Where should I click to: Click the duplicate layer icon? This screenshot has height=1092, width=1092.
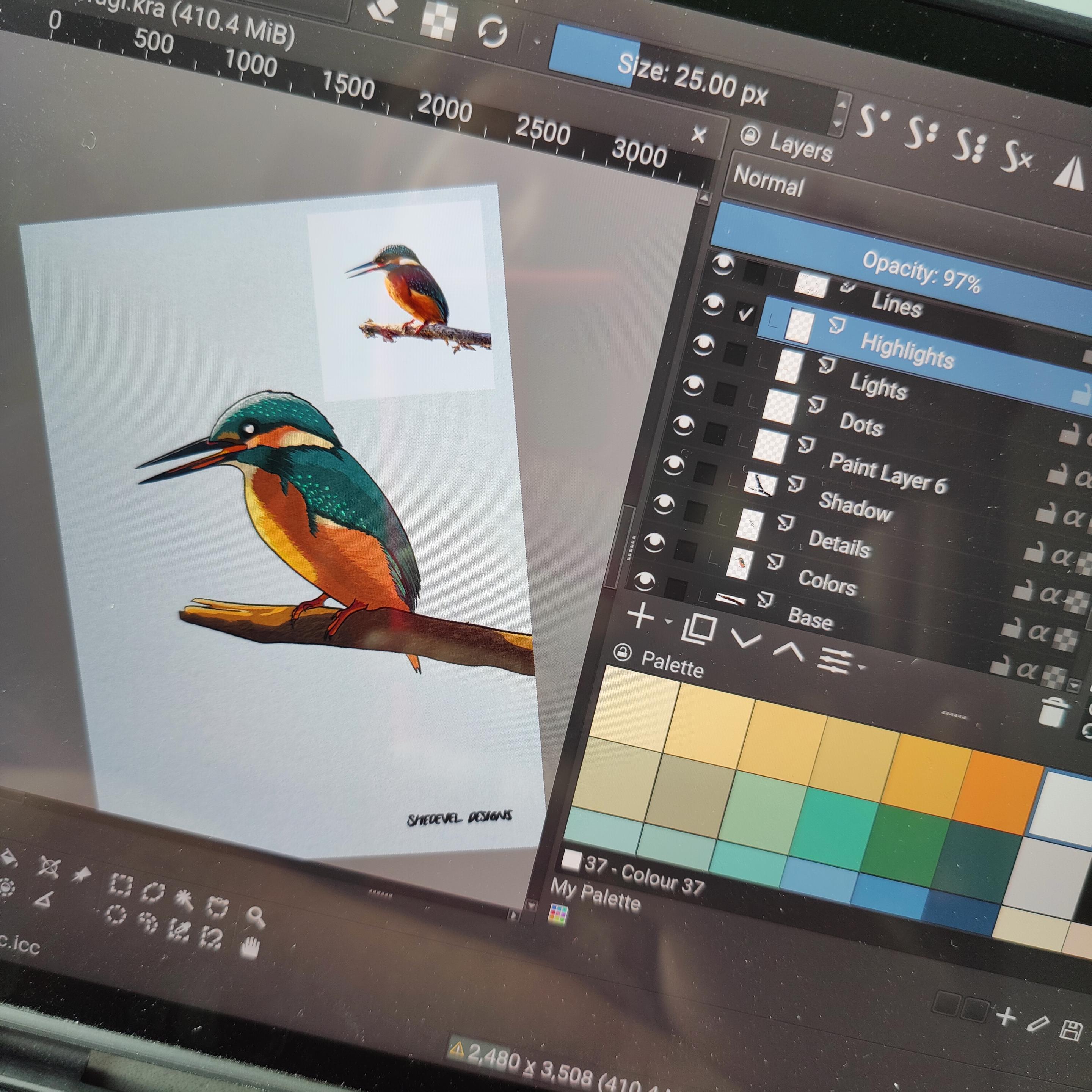pyautogui.click(x=699, y=629)
